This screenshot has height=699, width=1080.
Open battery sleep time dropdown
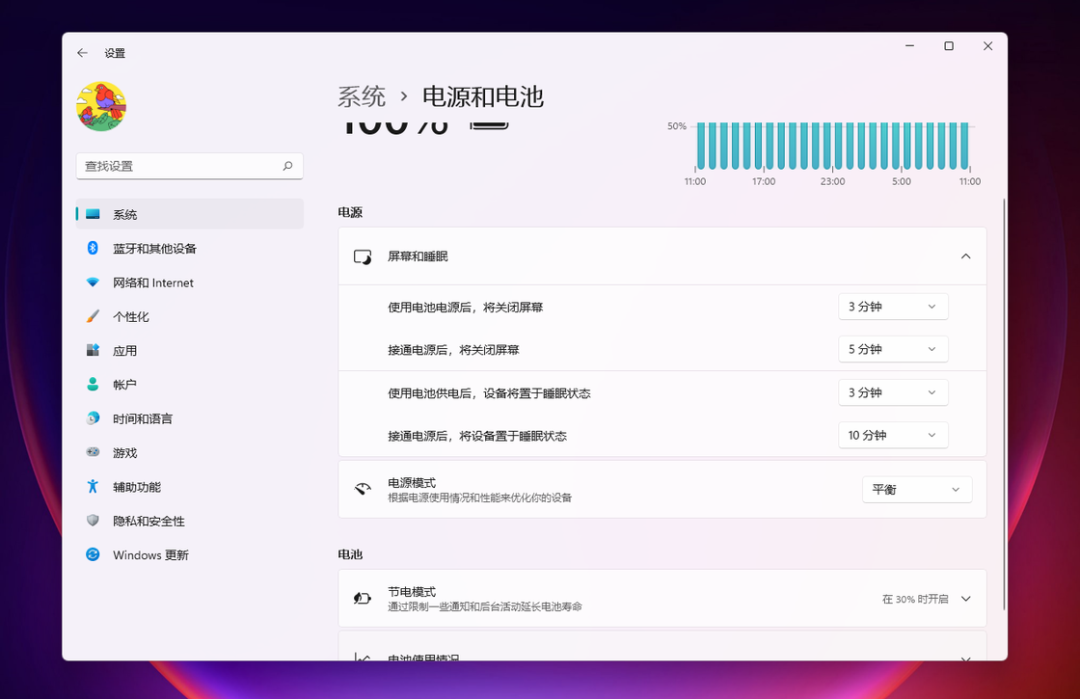click(893, 393)
